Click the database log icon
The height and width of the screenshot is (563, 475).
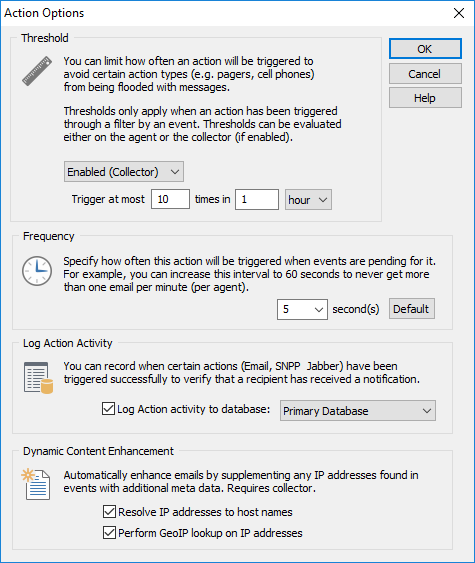tap(38, 378)
